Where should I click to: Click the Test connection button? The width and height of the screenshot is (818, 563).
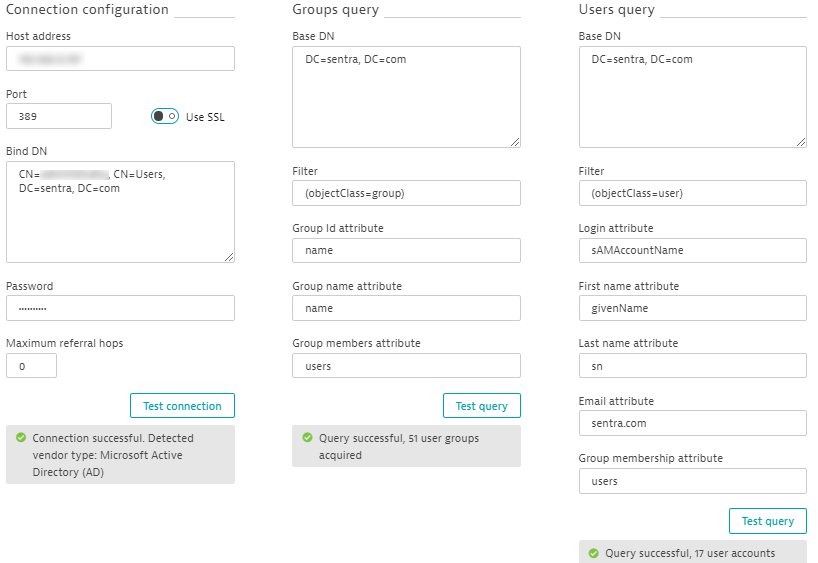[x=182, y=405]
